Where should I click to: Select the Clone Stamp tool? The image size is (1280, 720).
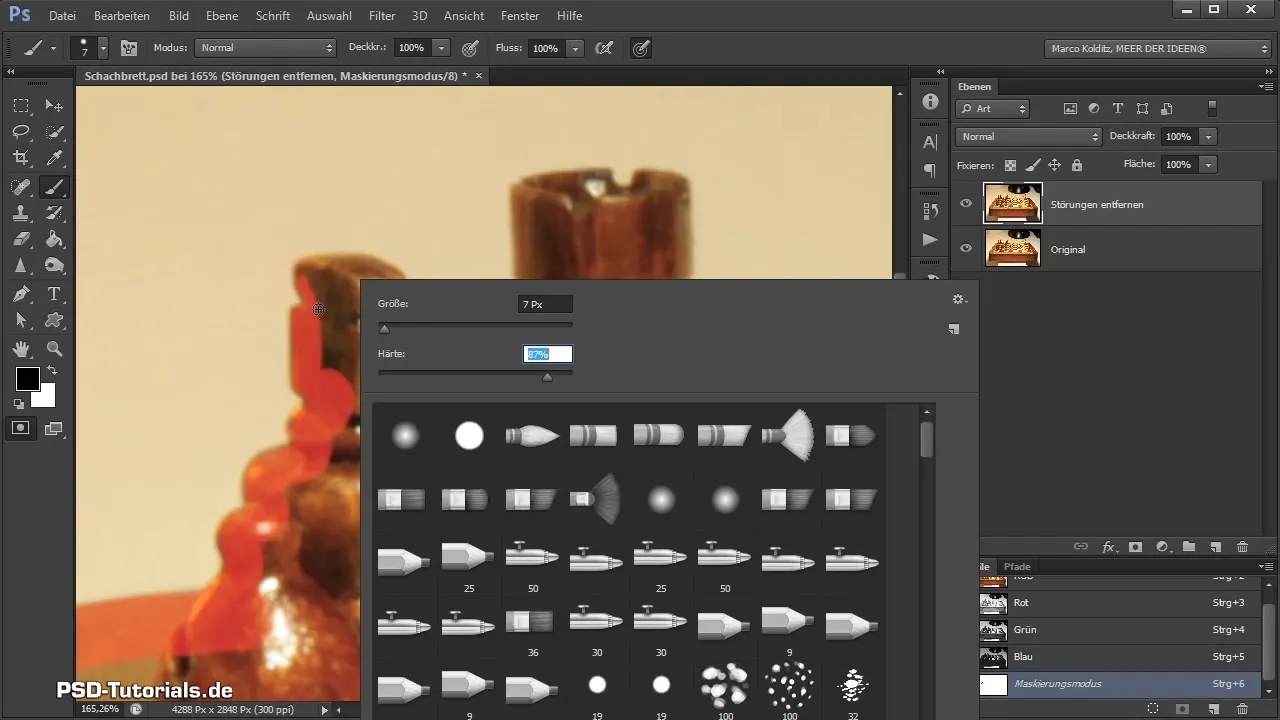click(21, 213)
